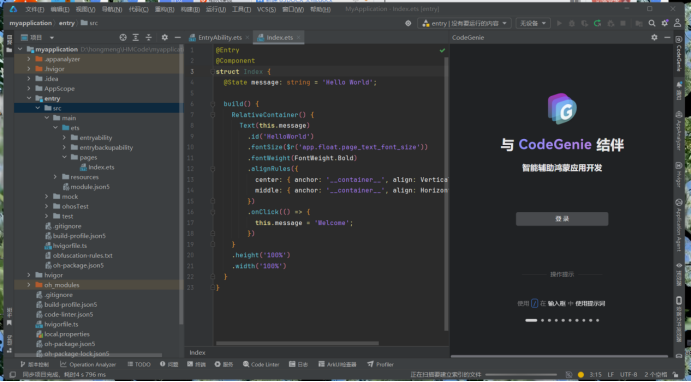Viewport: 691px width, 382px height.
Task: Expand the resources folder
Action: click(56, 177)
